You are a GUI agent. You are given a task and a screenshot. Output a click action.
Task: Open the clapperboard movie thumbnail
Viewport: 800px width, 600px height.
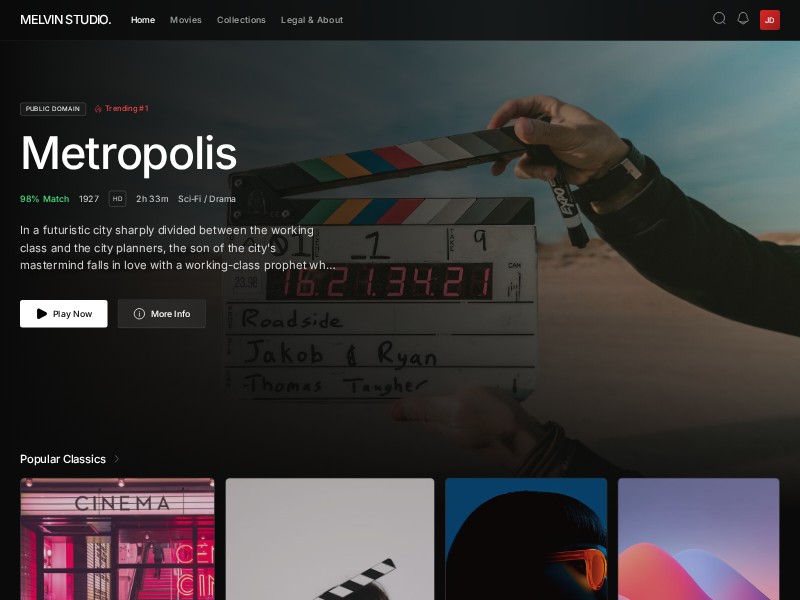click(330, 539)
